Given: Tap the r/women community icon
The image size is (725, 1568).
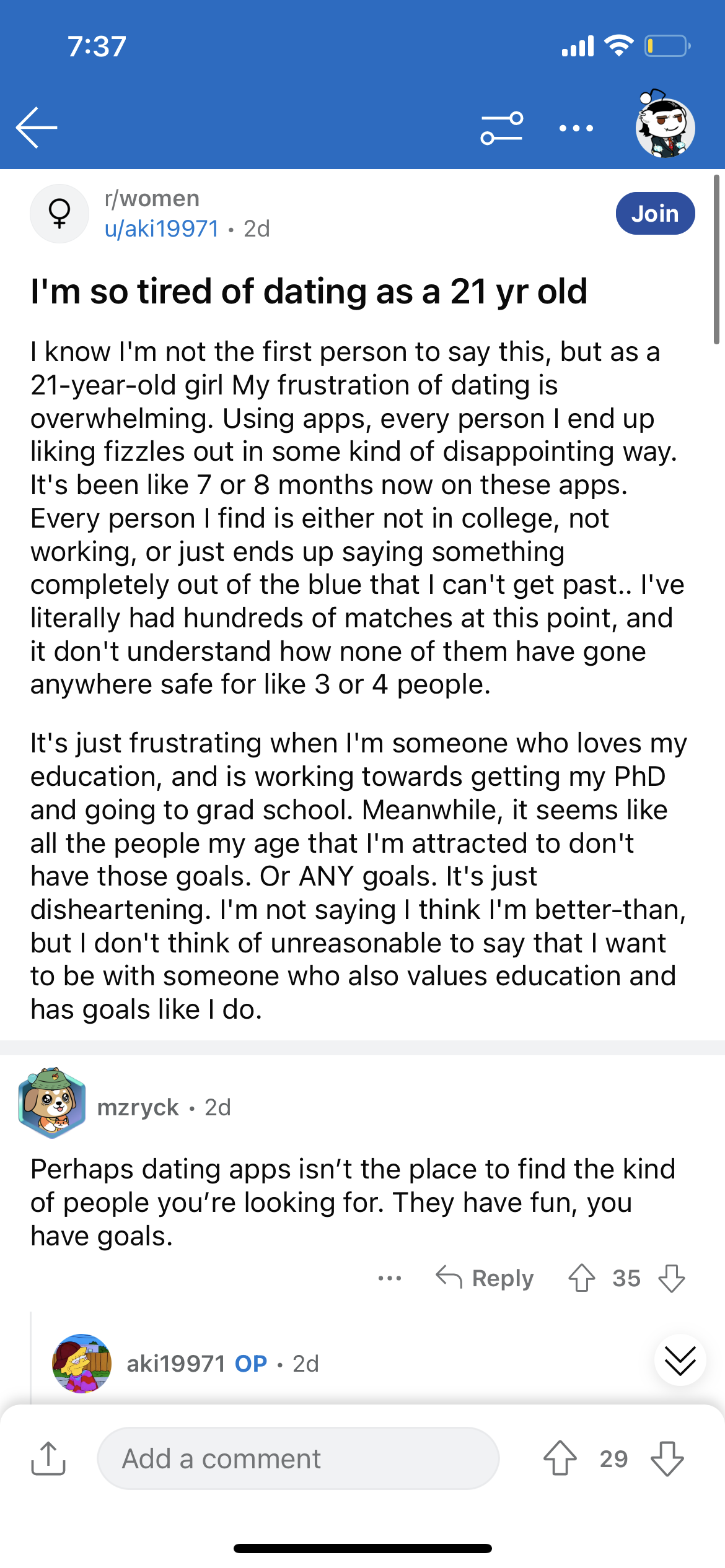Looking at the screenshot, I should [x=59, y=214].
